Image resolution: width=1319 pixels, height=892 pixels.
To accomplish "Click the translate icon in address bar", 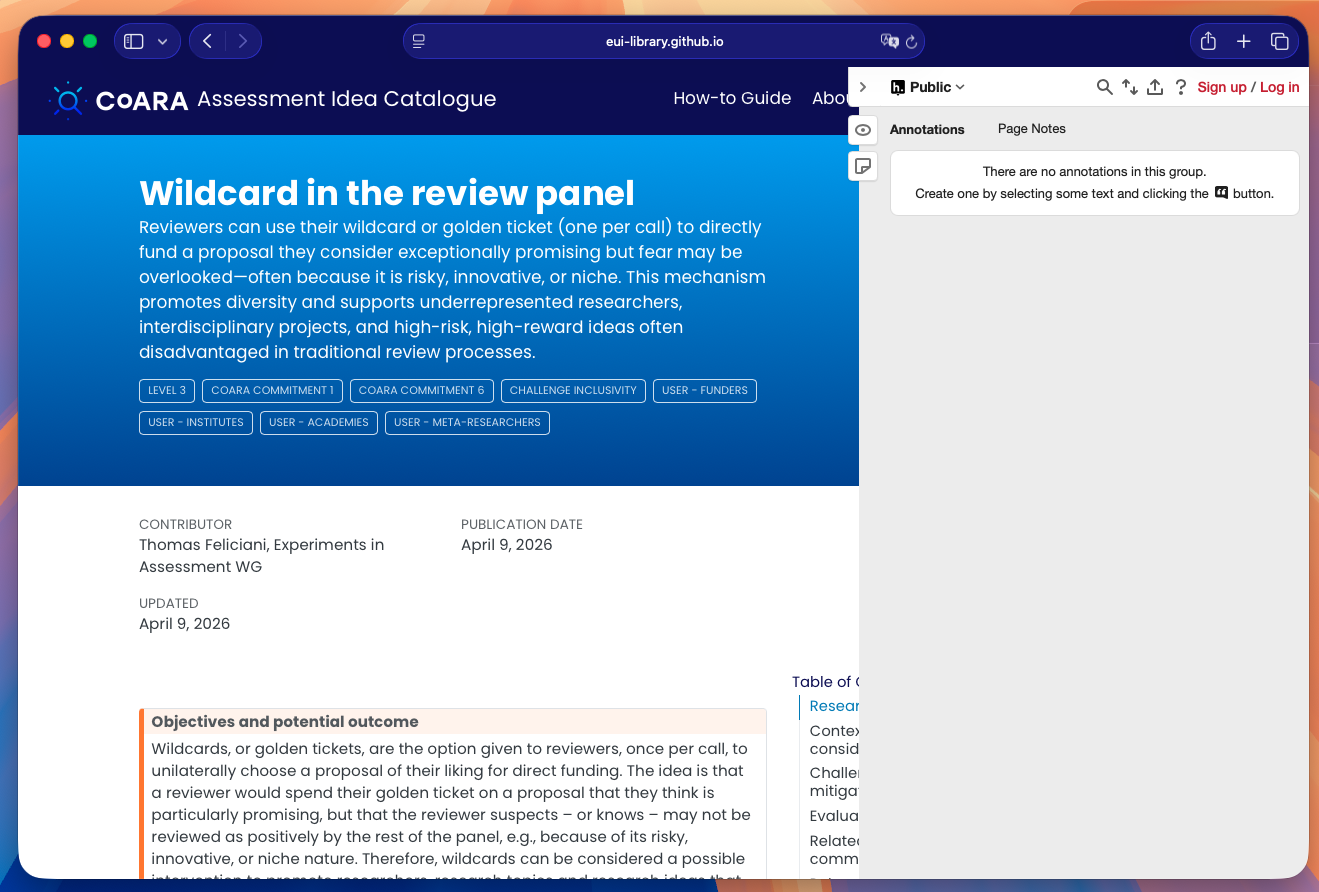I will [888, 41].
